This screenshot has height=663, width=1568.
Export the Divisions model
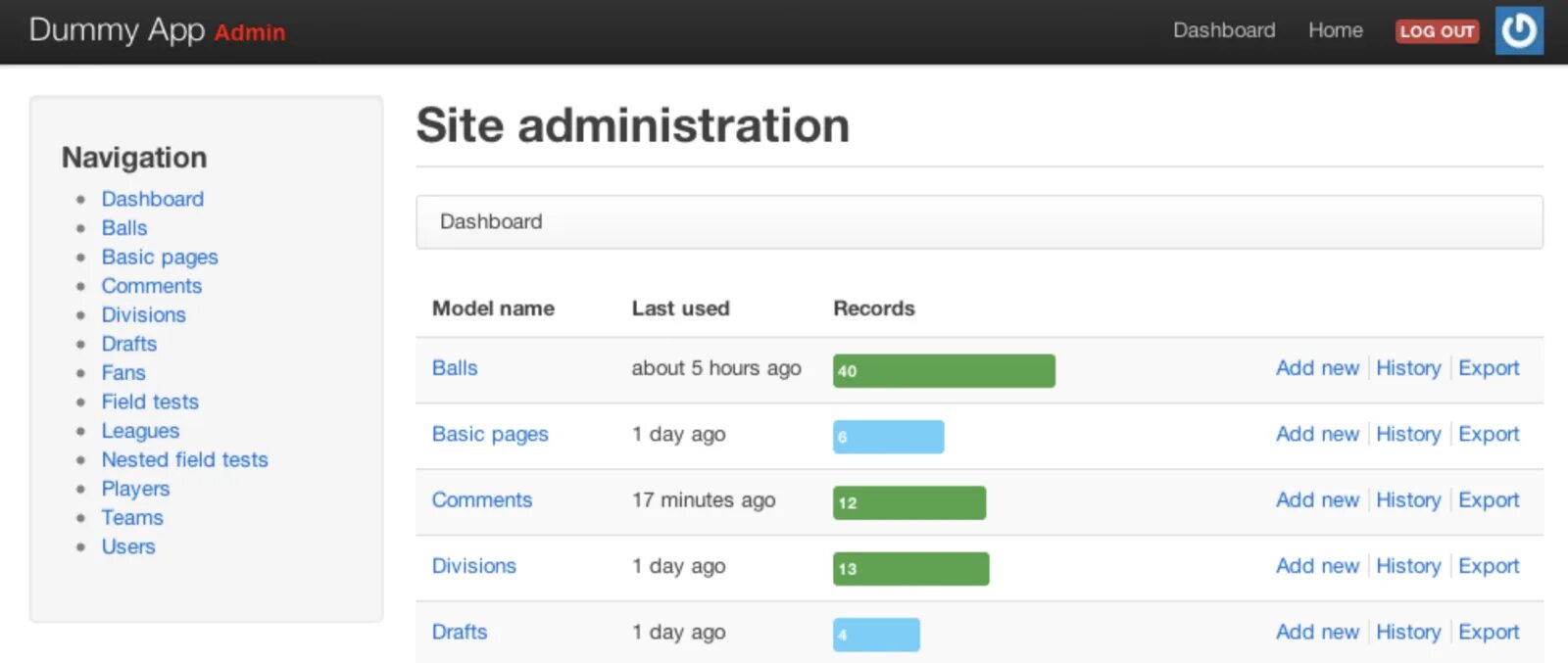1489,566
